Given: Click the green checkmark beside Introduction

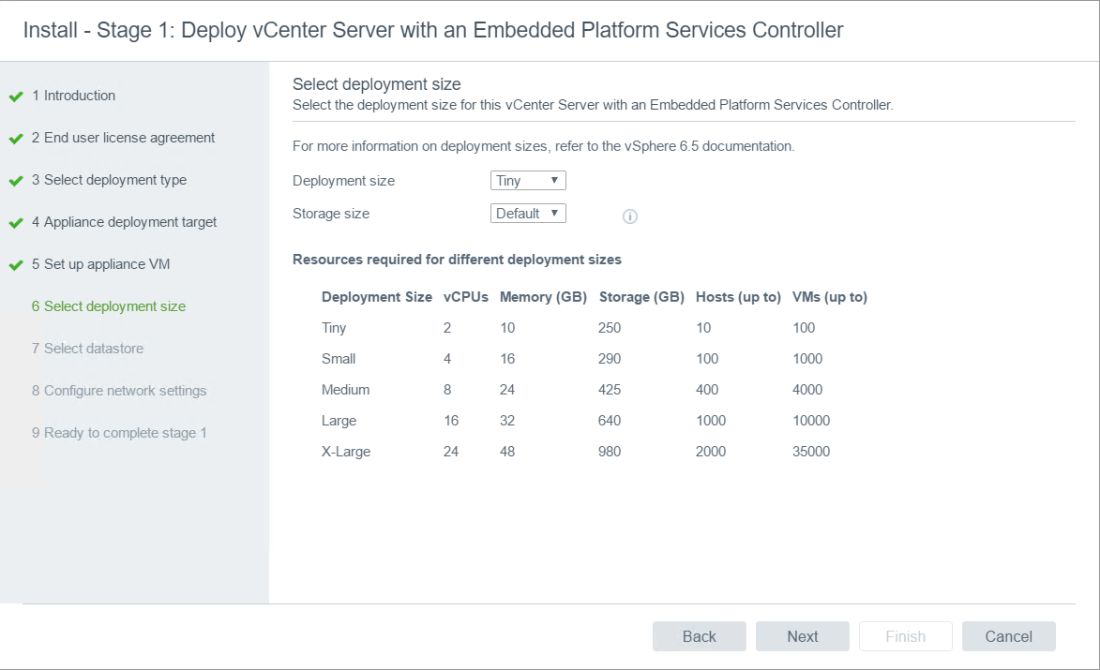Looking at the screenshot, I should (x=16, y=97).
